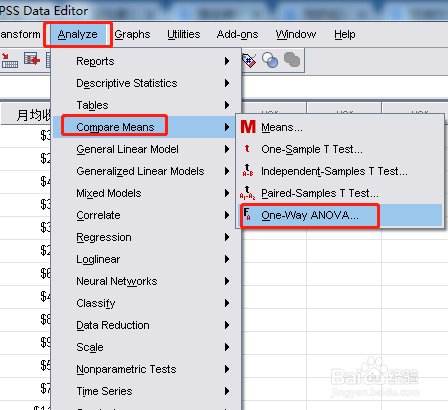Expand Descriptive Statistics submenu
Screen dimensions: 448x410
tap(147, 83)
